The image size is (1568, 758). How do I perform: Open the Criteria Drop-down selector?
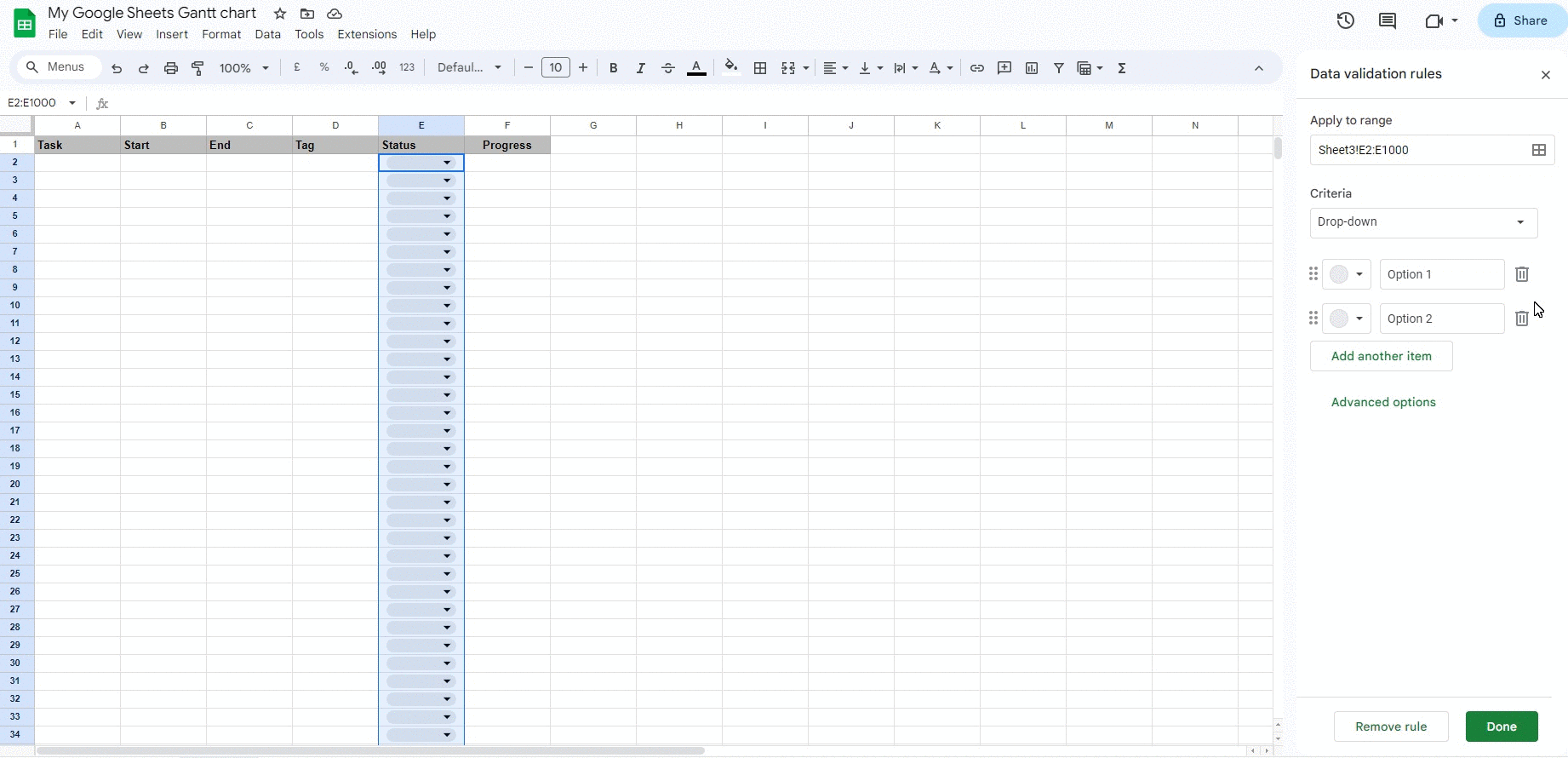click(x=1423, y=222)
